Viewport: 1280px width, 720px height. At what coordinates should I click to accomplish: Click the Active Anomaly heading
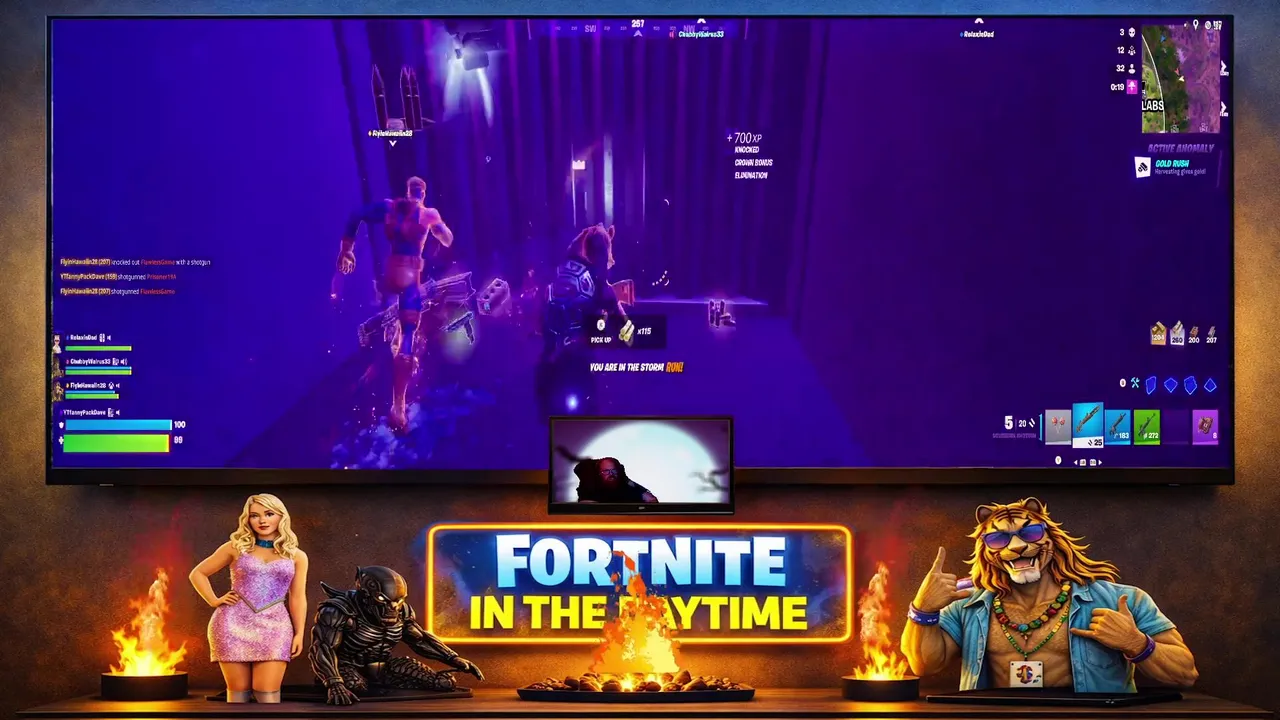pyautogui.click(x=1181, y=148)
